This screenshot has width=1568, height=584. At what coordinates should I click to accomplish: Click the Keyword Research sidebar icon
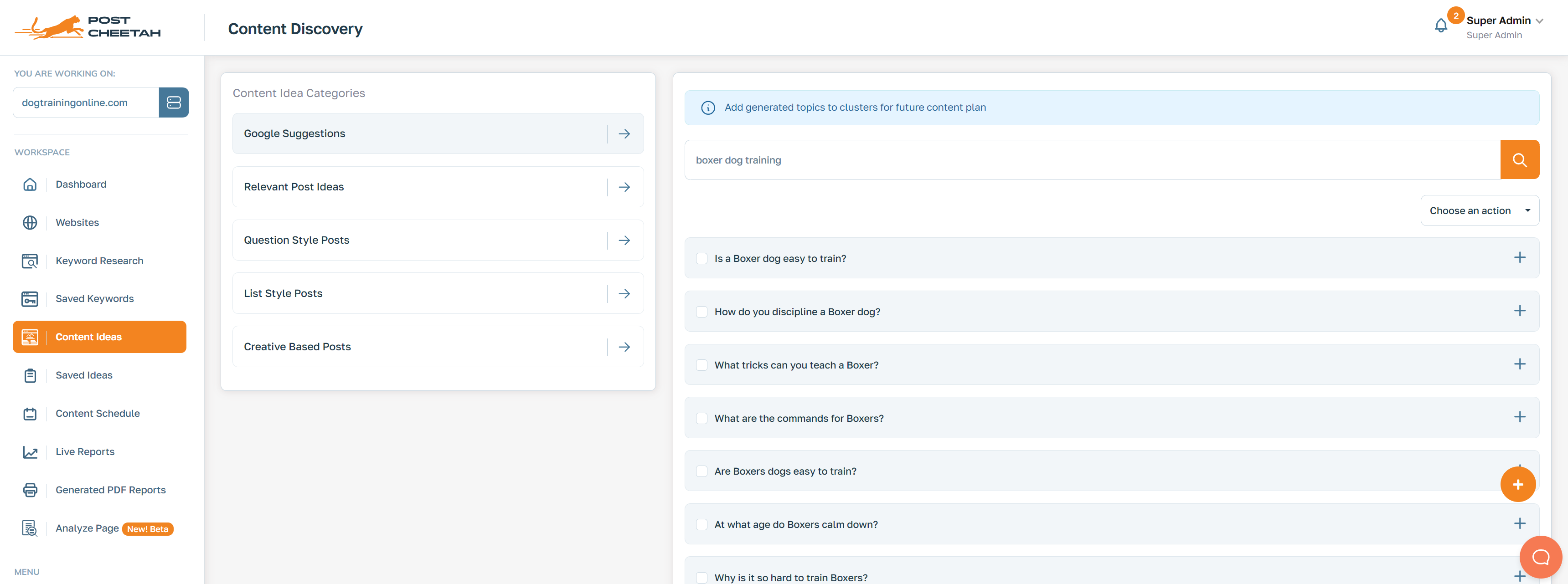point(30,261)
